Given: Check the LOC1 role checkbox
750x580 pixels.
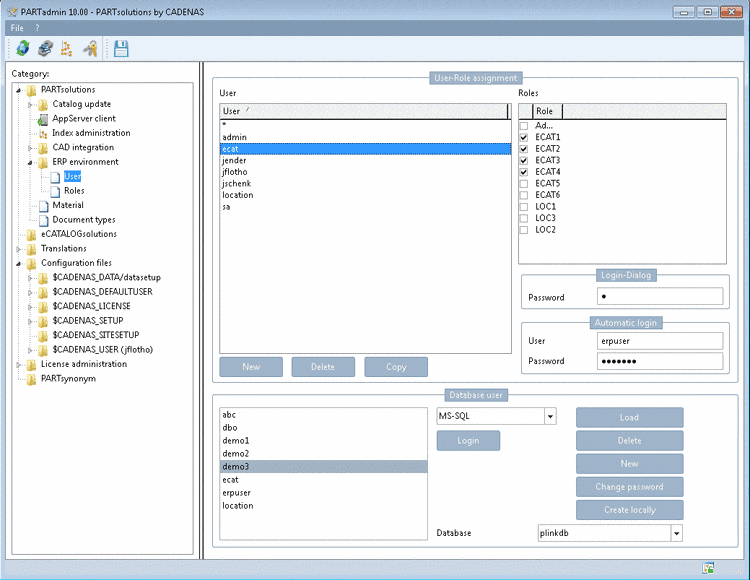Looking at the screenshot, I should (x=524, y=206).
